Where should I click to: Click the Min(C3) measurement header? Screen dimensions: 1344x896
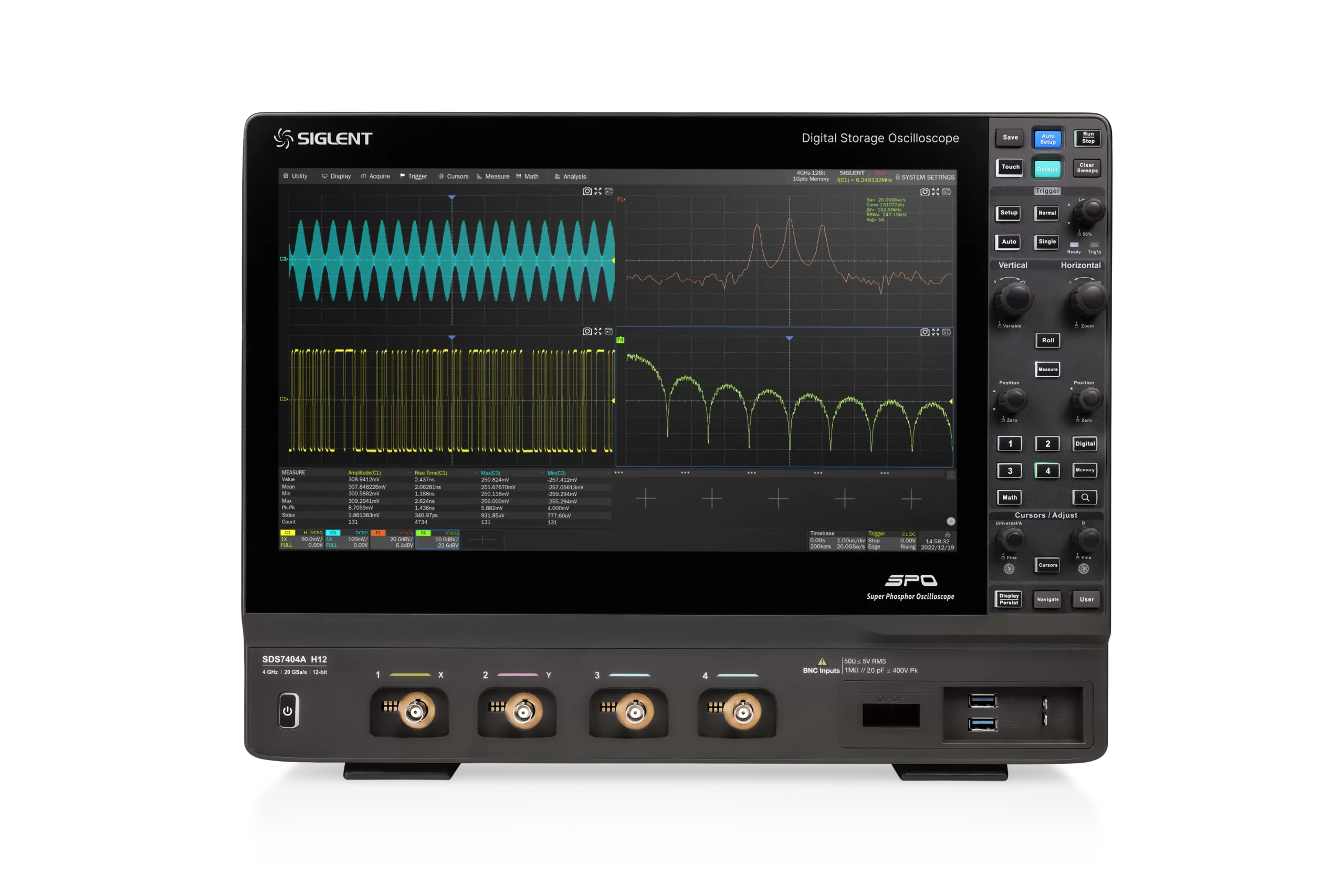pyautogui.click(x=556, y=472)
